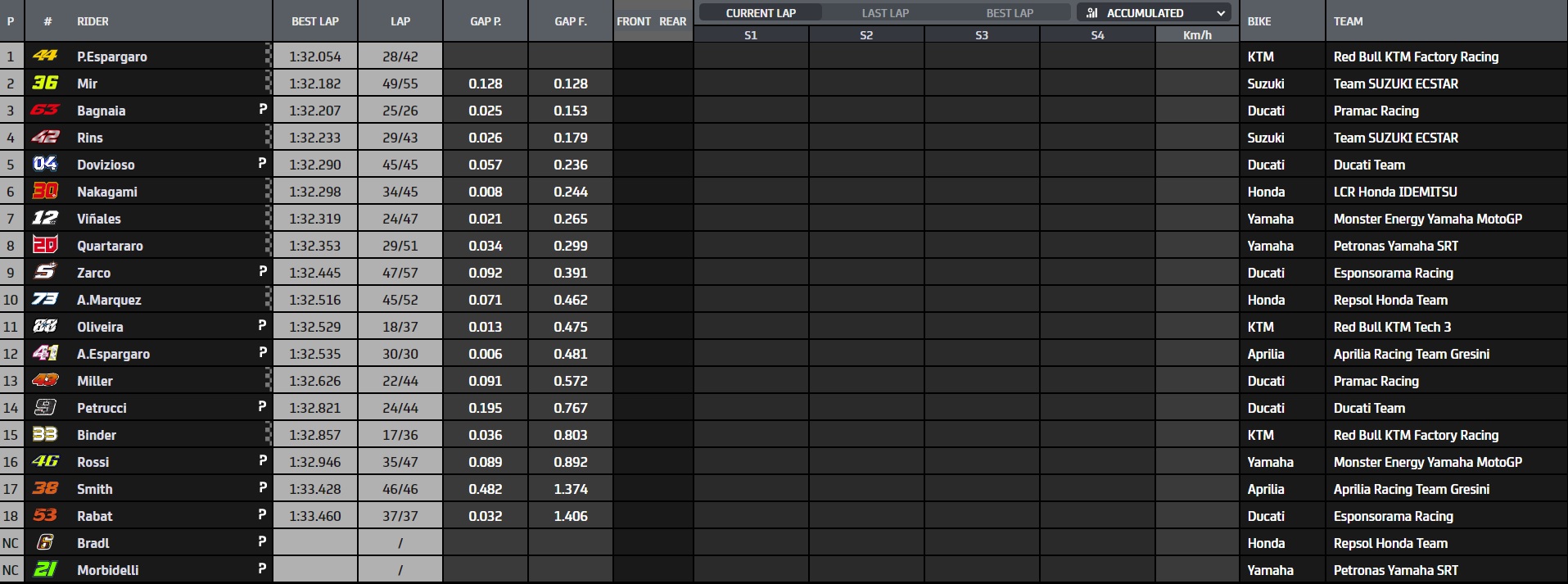Sort by the BEST LAP column header
Screen dimensions: 1568x584
(x=315, y=21)
